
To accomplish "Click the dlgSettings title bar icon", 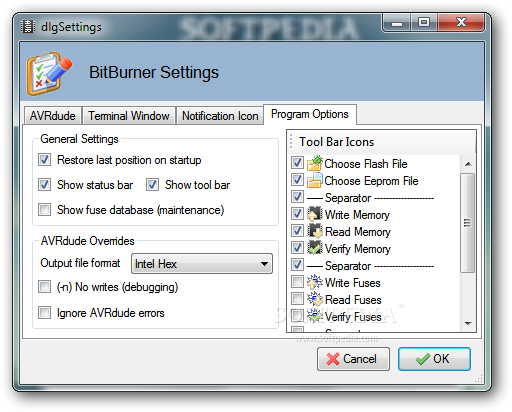I will pyautogui.click(x=28, y=26).
